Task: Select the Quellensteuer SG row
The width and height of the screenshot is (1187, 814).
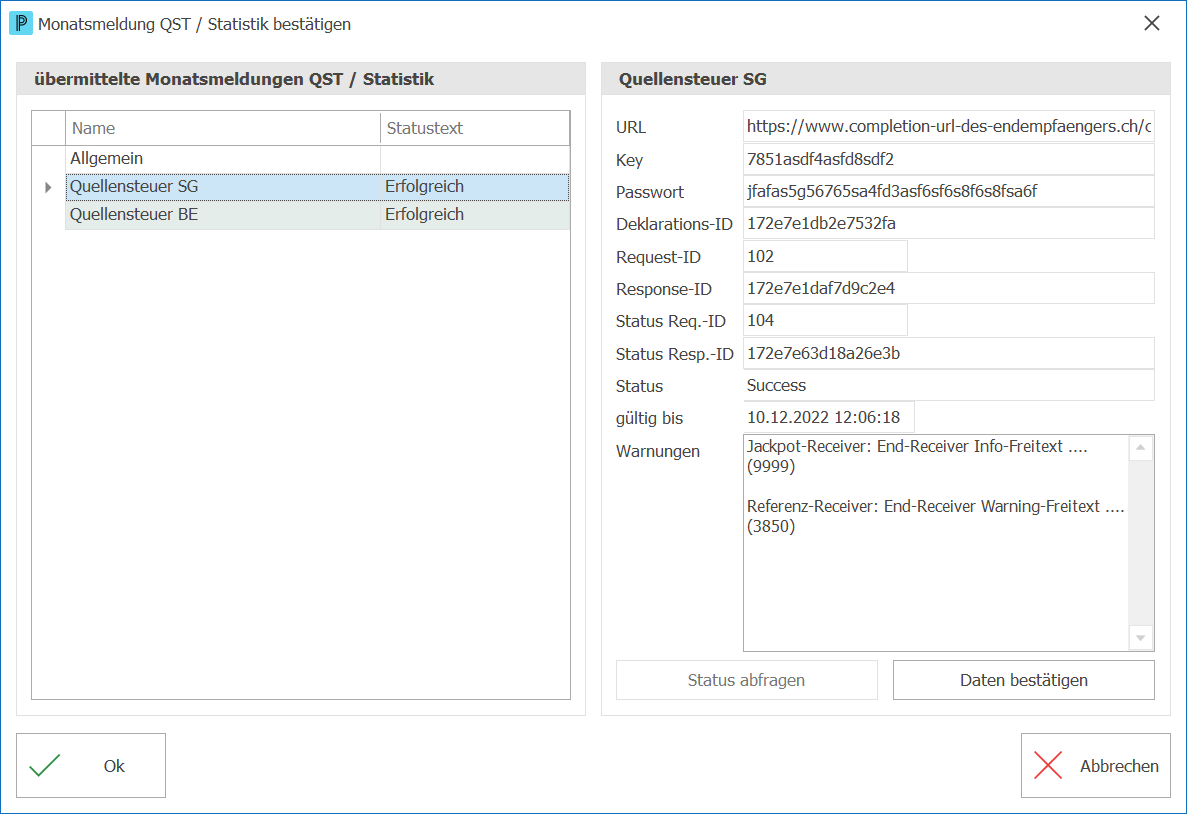Action: pos(318,187)
